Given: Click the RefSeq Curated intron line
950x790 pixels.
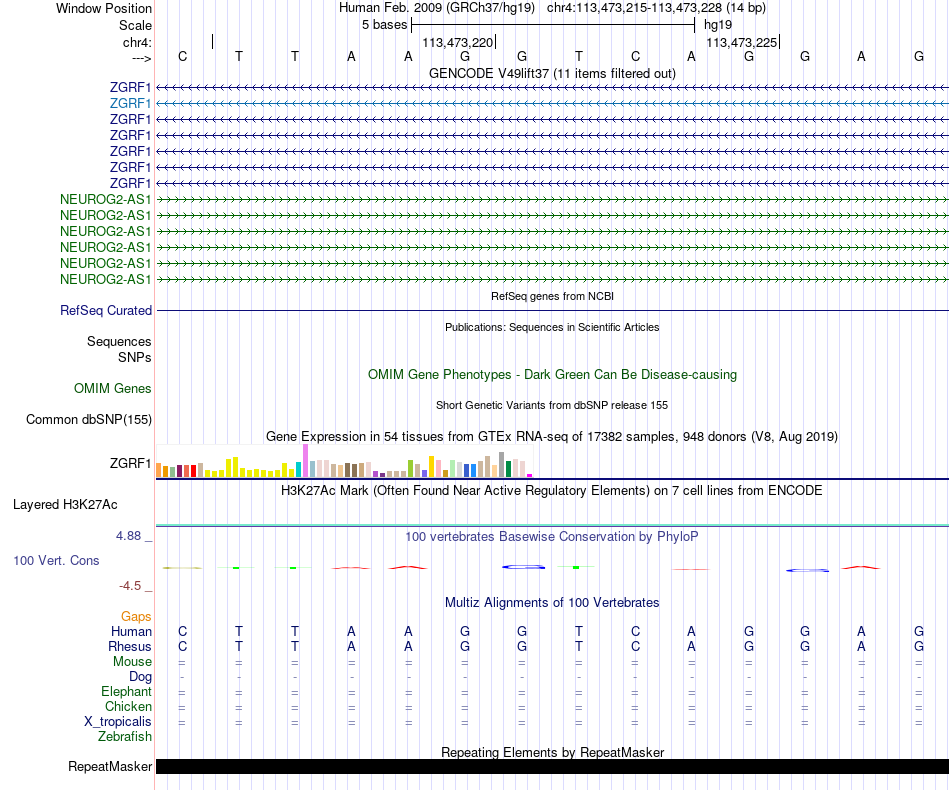Looking at the screenshot, I should pos(552,311).
